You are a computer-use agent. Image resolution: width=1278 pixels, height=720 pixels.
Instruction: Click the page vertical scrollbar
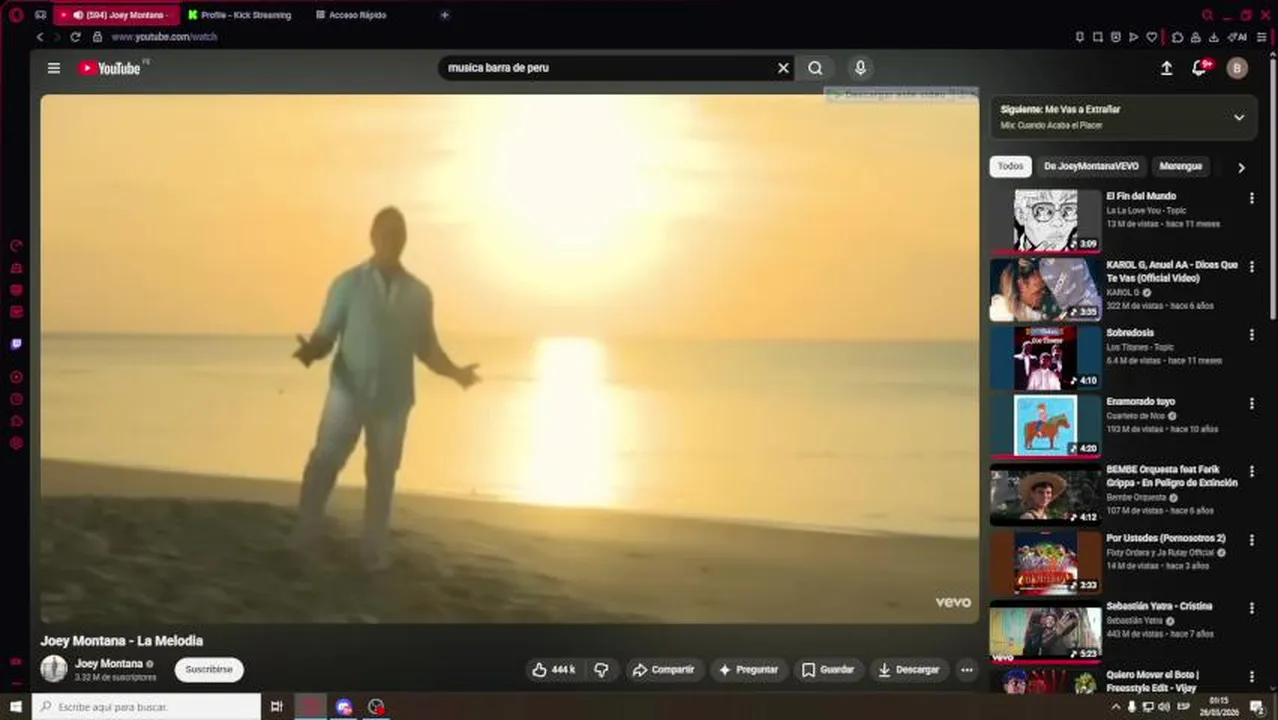pyautogui.click(x=1273, y=190)
